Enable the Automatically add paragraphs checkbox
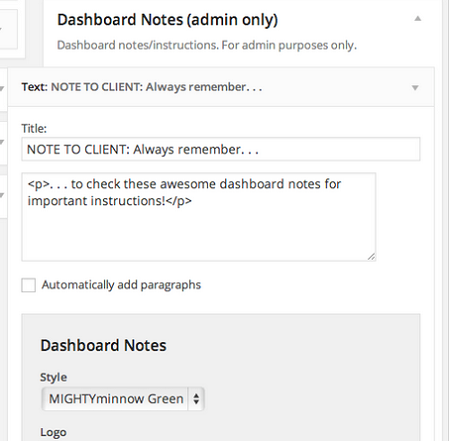 click(x=28, y=285)
